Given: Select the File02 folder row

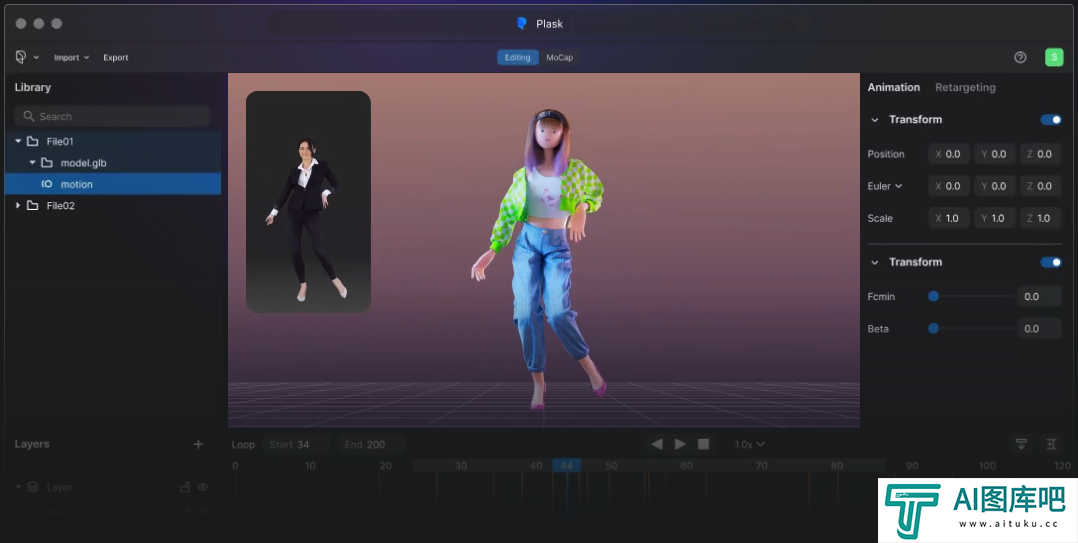Looking at the screenshot, I should pos(113,206).
